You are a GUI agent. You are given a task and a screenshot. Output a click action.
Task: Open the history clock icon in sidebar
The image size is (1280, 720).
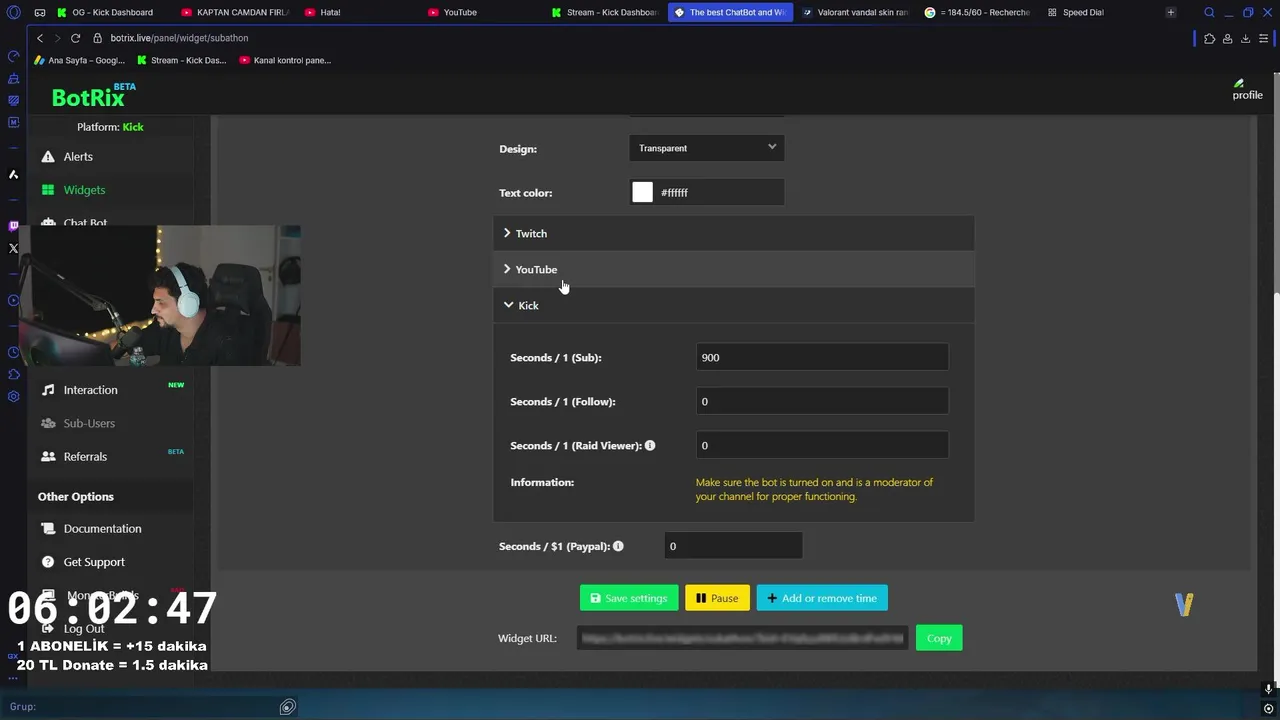(14, 352)
